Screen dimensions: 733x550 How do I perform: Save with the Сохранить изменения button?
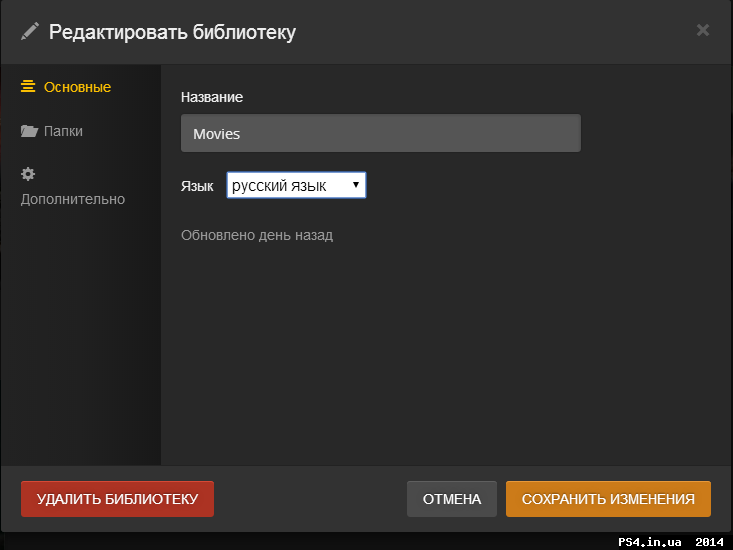click(608, 499)
